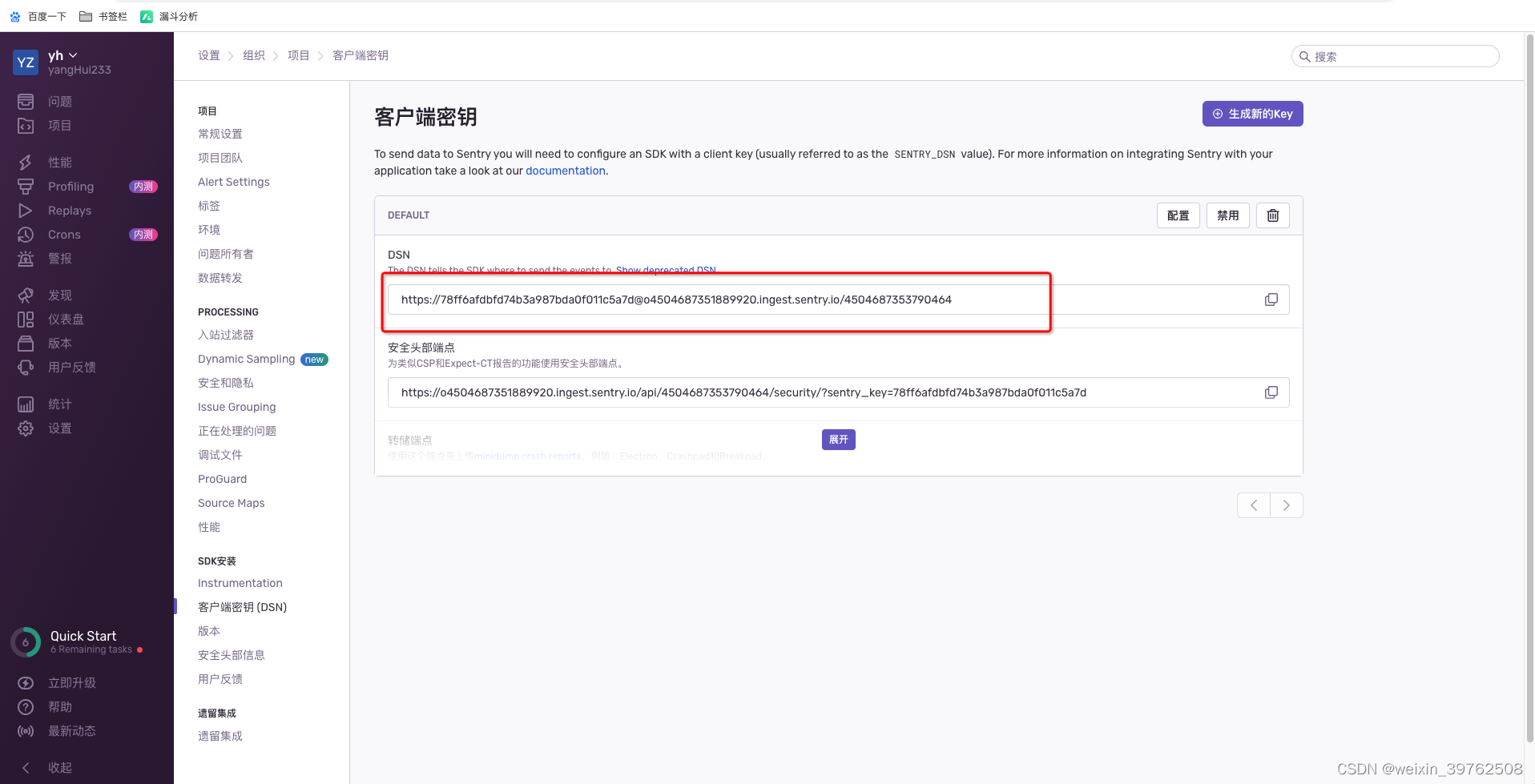Open the documentation link

click(566, 171)
